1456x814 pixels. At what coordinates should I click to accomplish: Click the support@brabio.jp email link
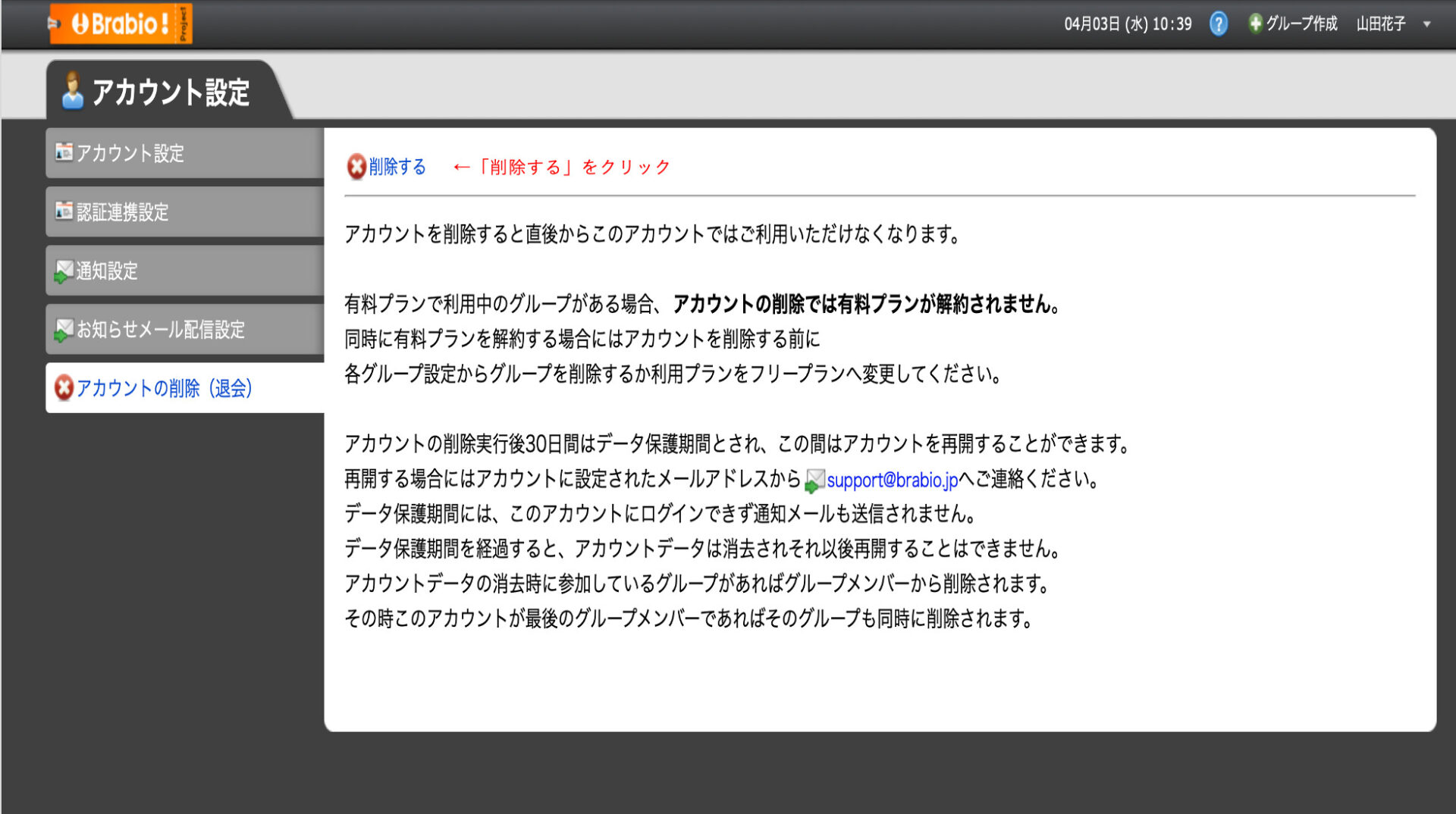891,479
